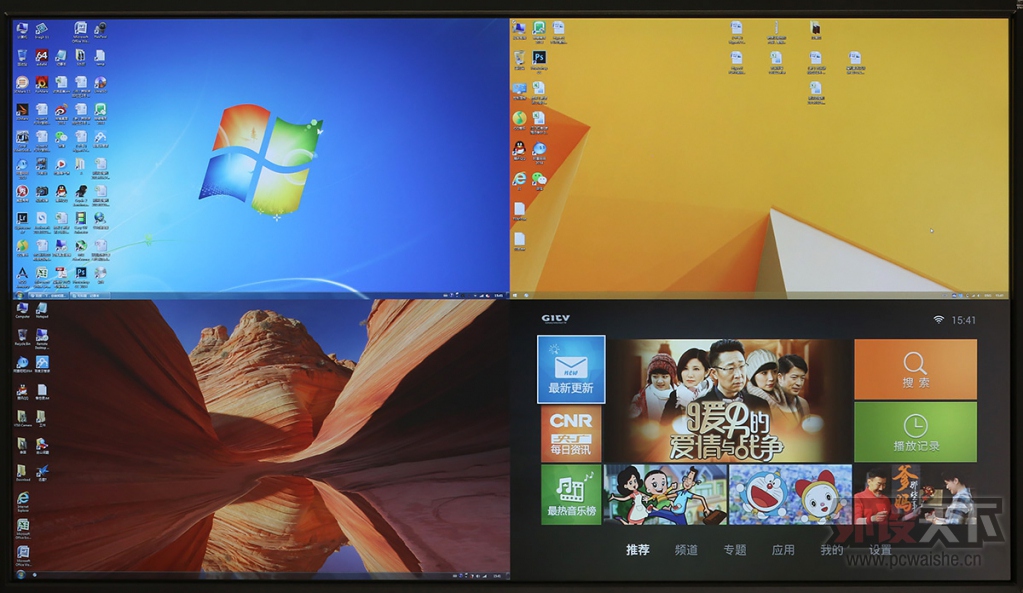The image size is (1023, 593).
Task: Open the brown archive icon on Windows 8
Action: [816, 28]
